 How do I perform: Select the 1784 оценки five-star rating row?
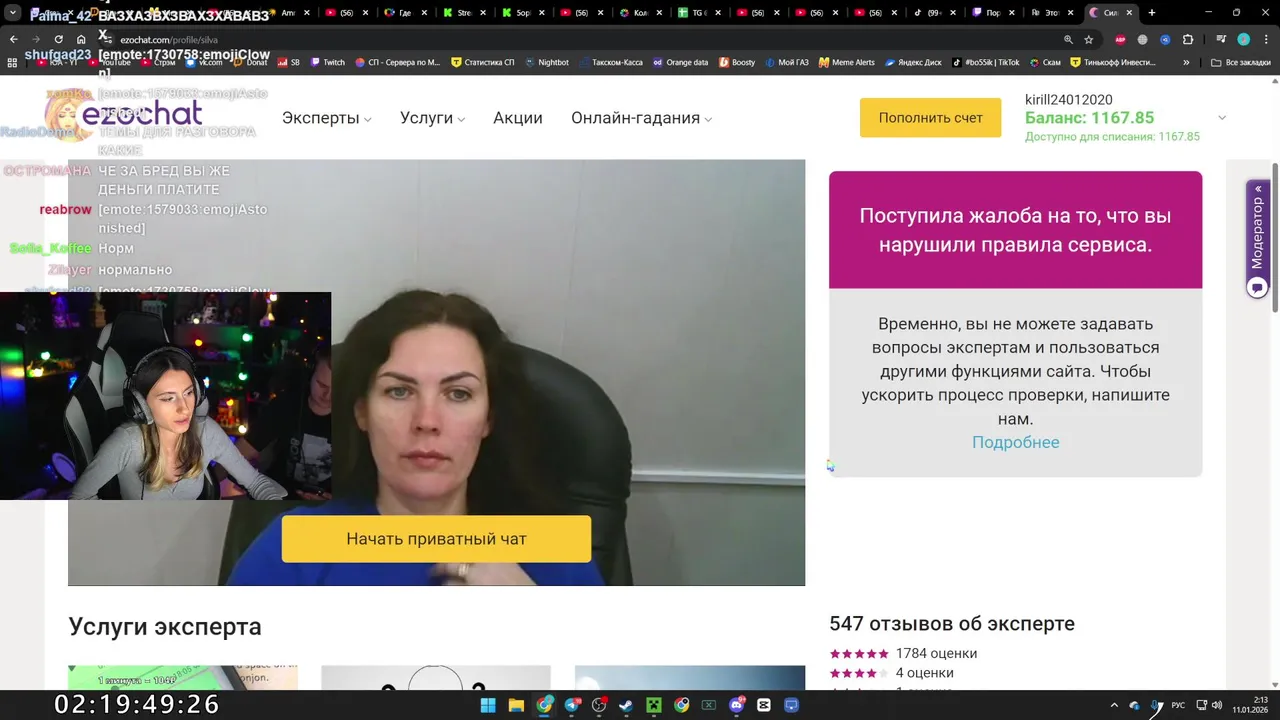tap(903, 653)
